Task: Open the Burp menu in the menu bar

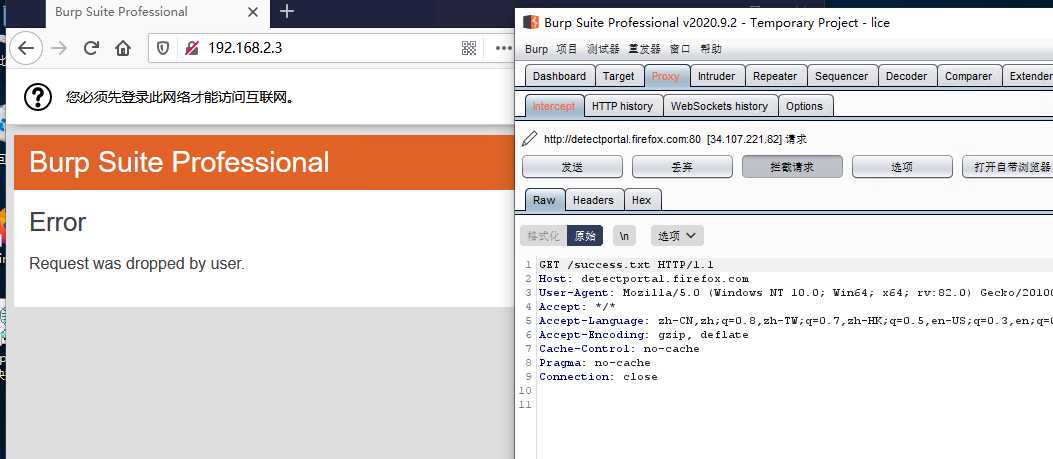Action: click(536, 49)
